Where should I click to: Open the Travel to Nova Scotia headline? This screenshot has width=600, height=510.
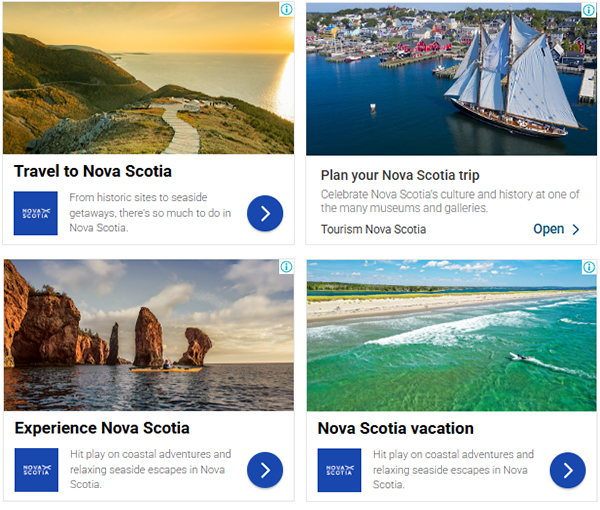click(93, 171)
